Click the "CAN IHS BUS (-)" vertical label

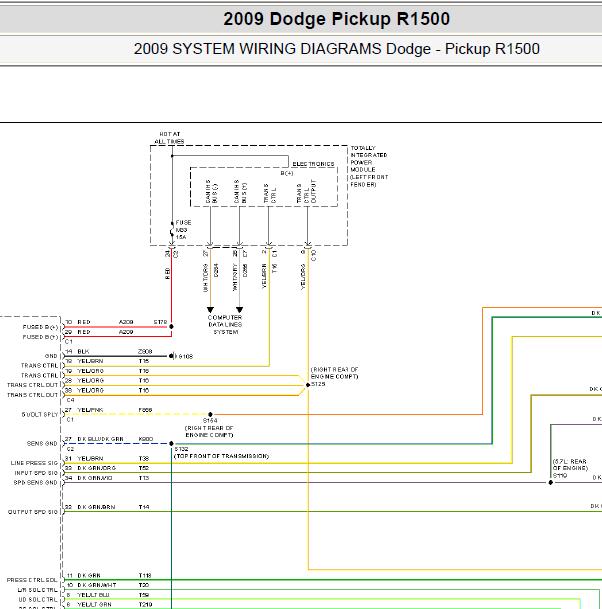212,191
